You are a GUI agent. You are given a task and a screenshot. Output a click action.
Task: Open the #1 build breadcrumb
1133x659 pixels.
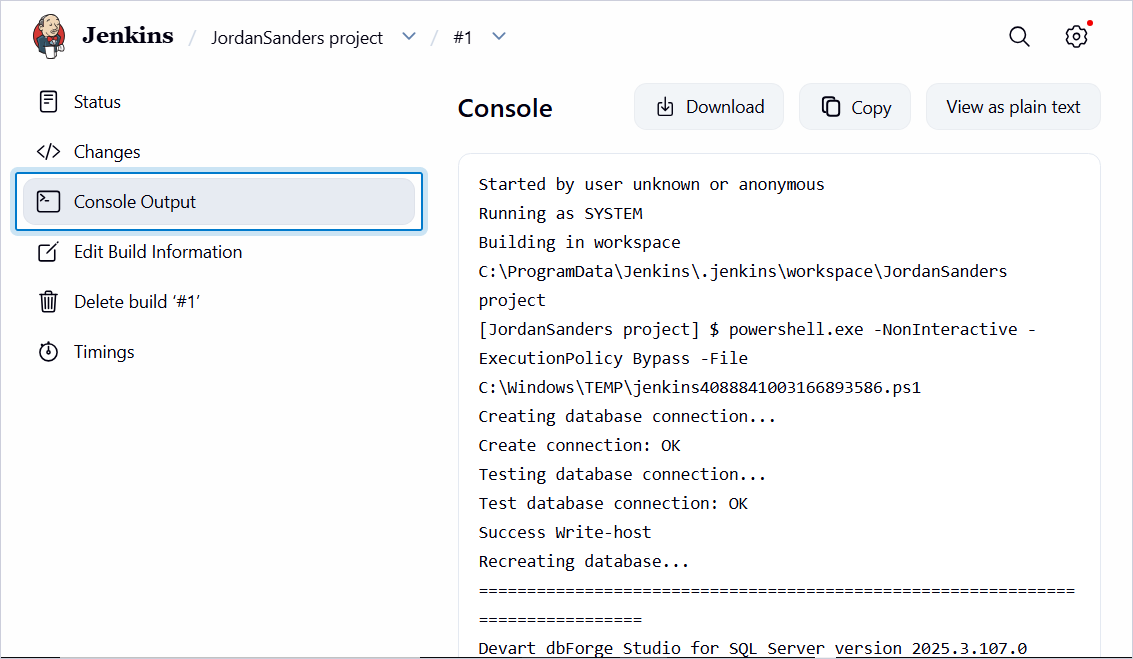pyautogui.click(x=462, y=38)
